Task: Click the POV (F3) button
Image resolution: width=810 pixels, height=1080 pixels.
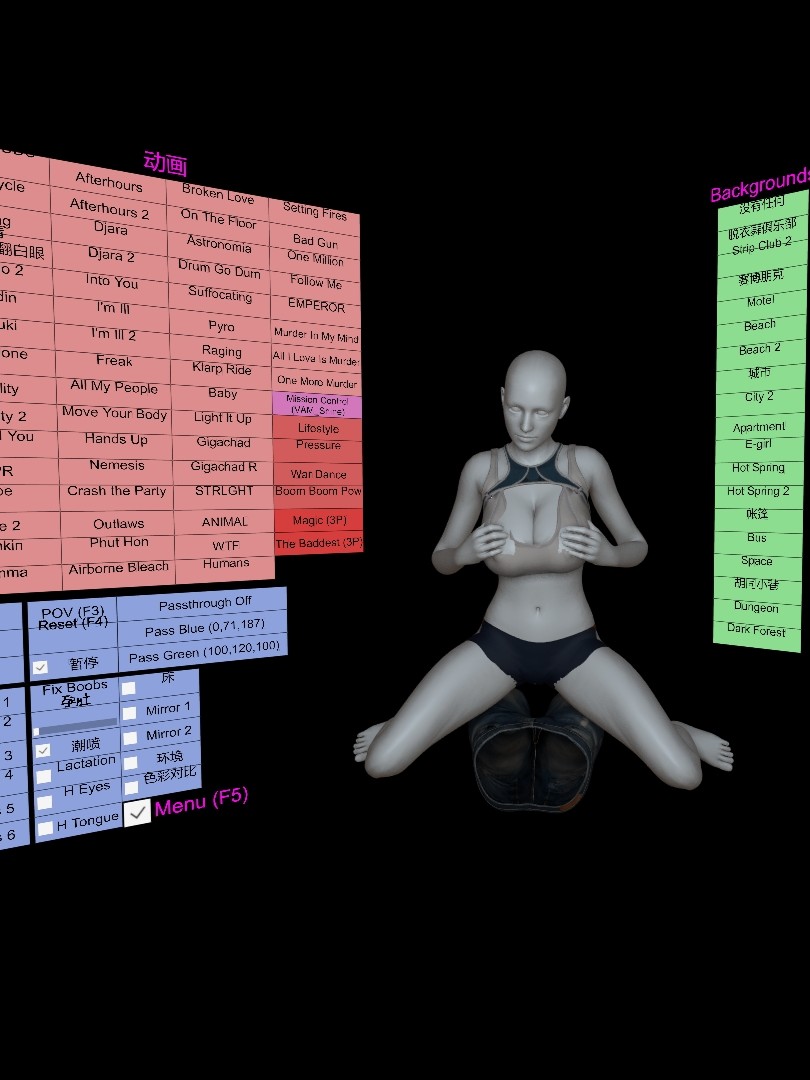Action: click(x=72, y=612)
